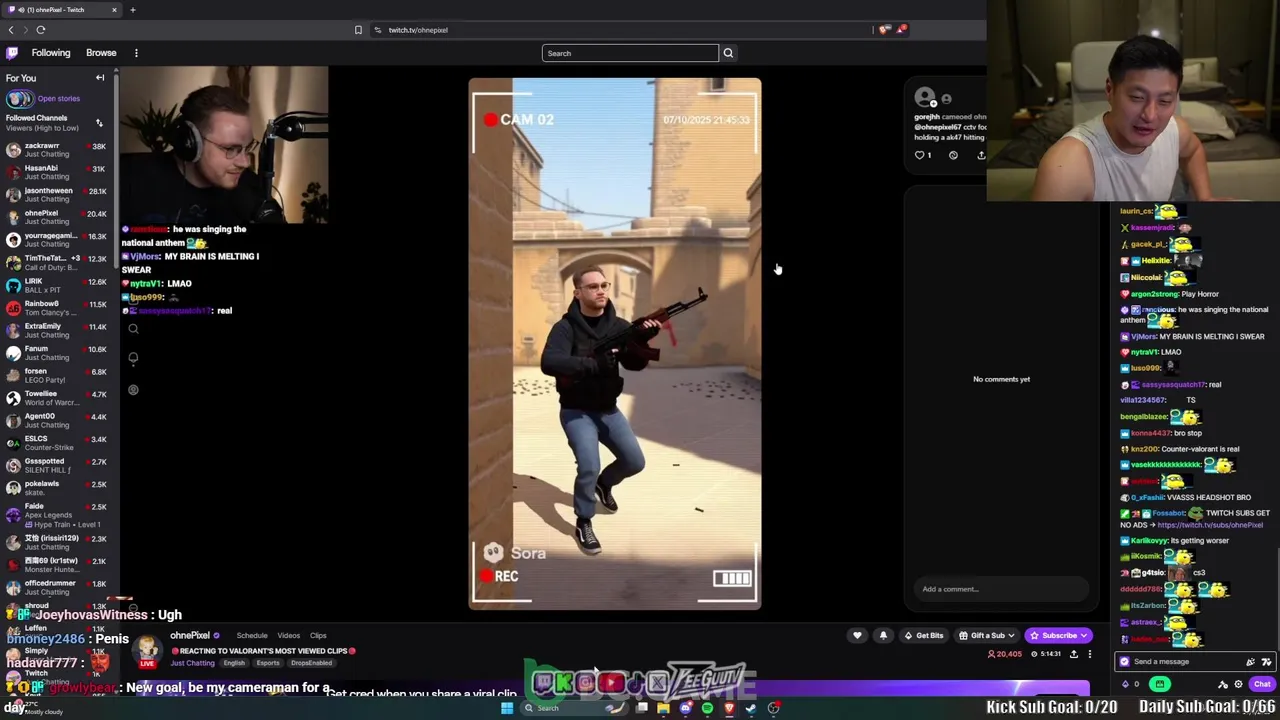
Task: Share the stream via upload icon
Action: point(1074,654)
